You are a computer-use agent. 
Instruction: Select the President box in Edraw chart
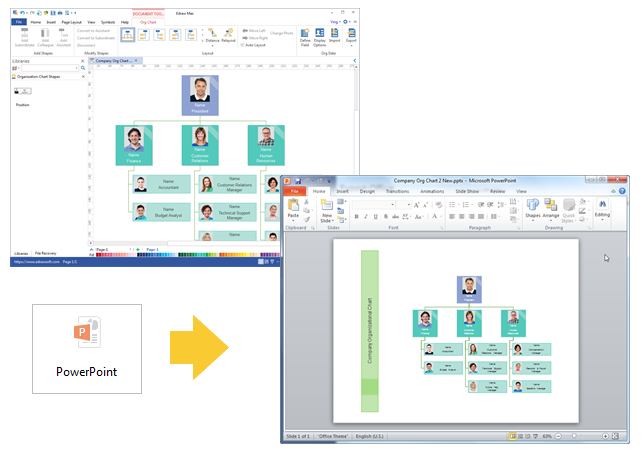(x=200, y=95)
